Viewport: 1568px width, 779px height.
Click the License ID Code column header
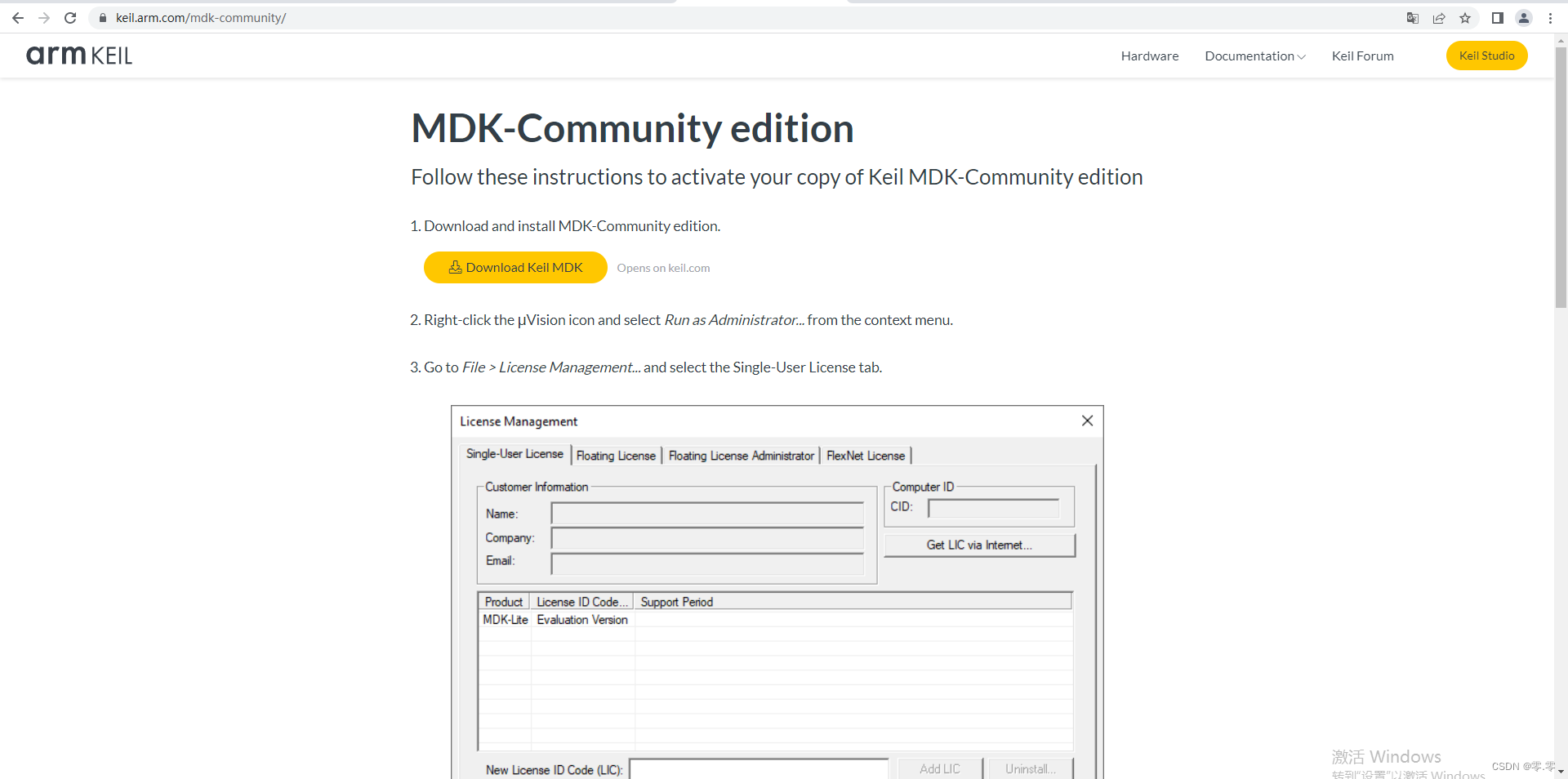point(581,602)
